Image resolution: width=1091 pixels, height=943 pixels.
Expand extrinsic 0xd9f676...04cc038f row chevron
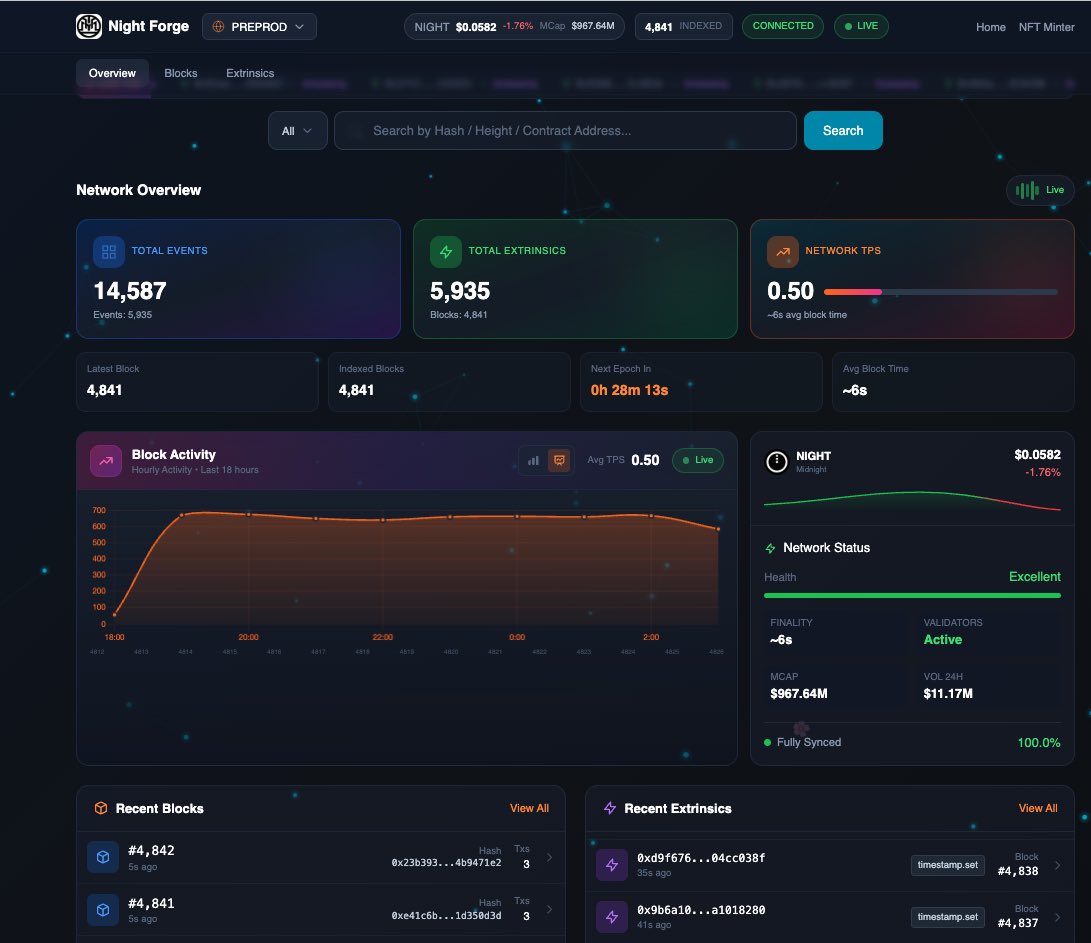(1058, 865)
